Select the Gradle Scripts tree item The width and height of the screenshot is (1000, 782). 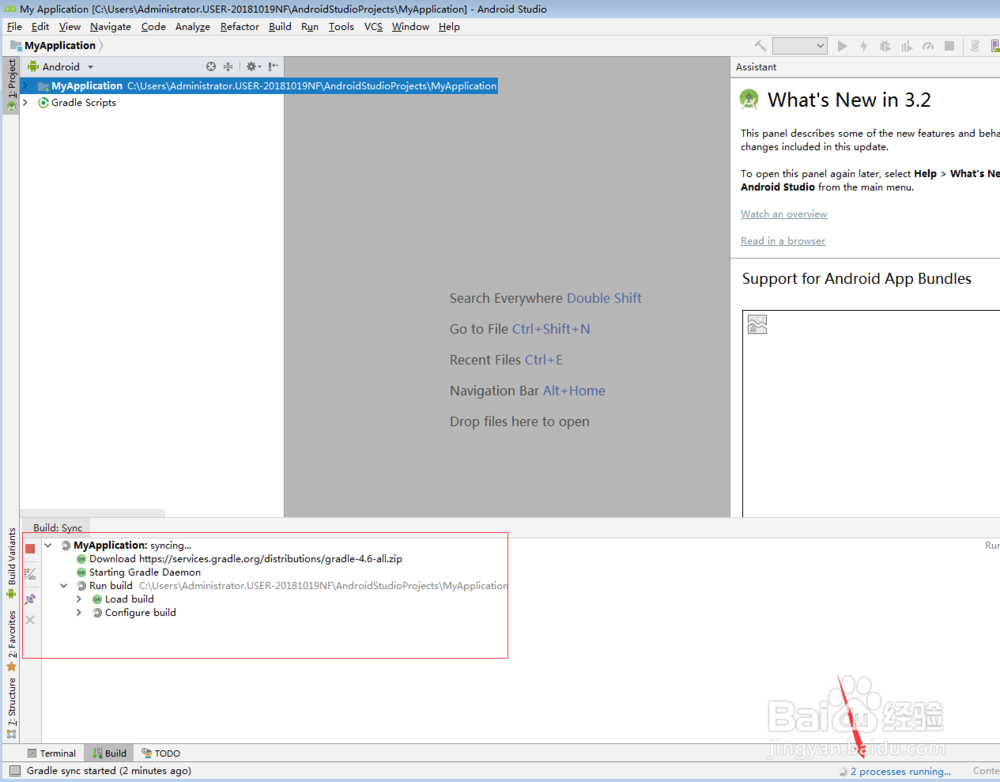84,102
